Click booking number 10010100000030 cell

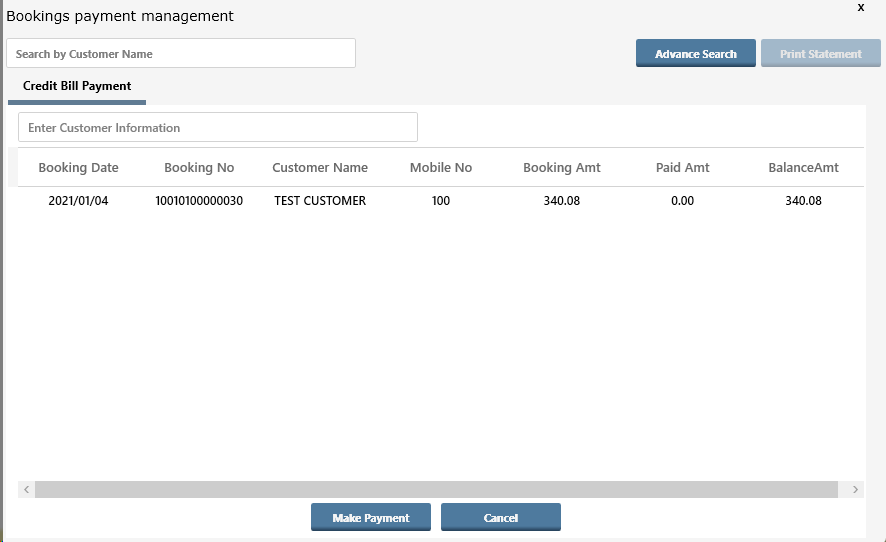pyautogui.click(x=199, y=201)
